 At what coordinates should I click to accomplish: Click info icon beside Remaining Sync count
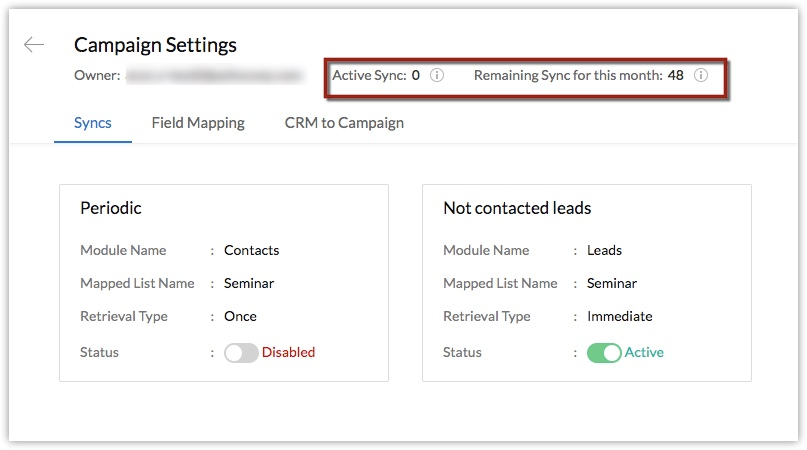tap(701, 75)
